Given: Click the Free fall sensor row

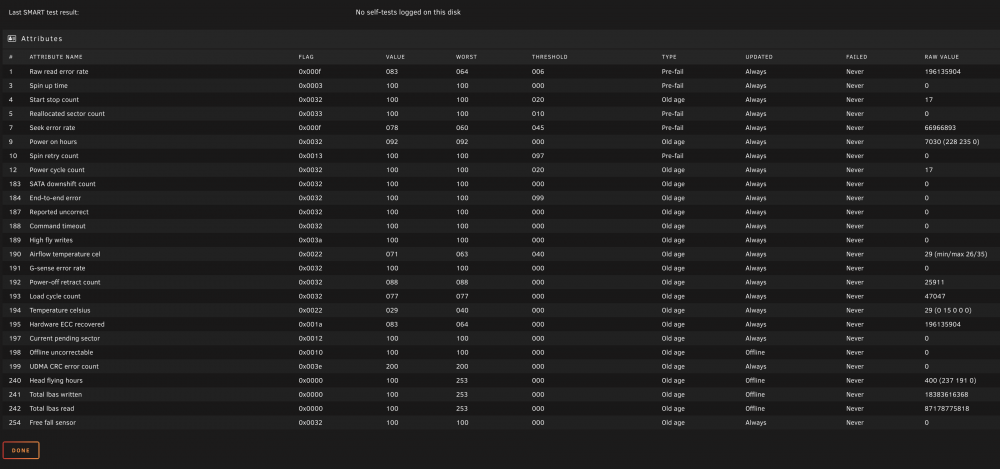Looking at the screenshot, I should pos(500,422).
